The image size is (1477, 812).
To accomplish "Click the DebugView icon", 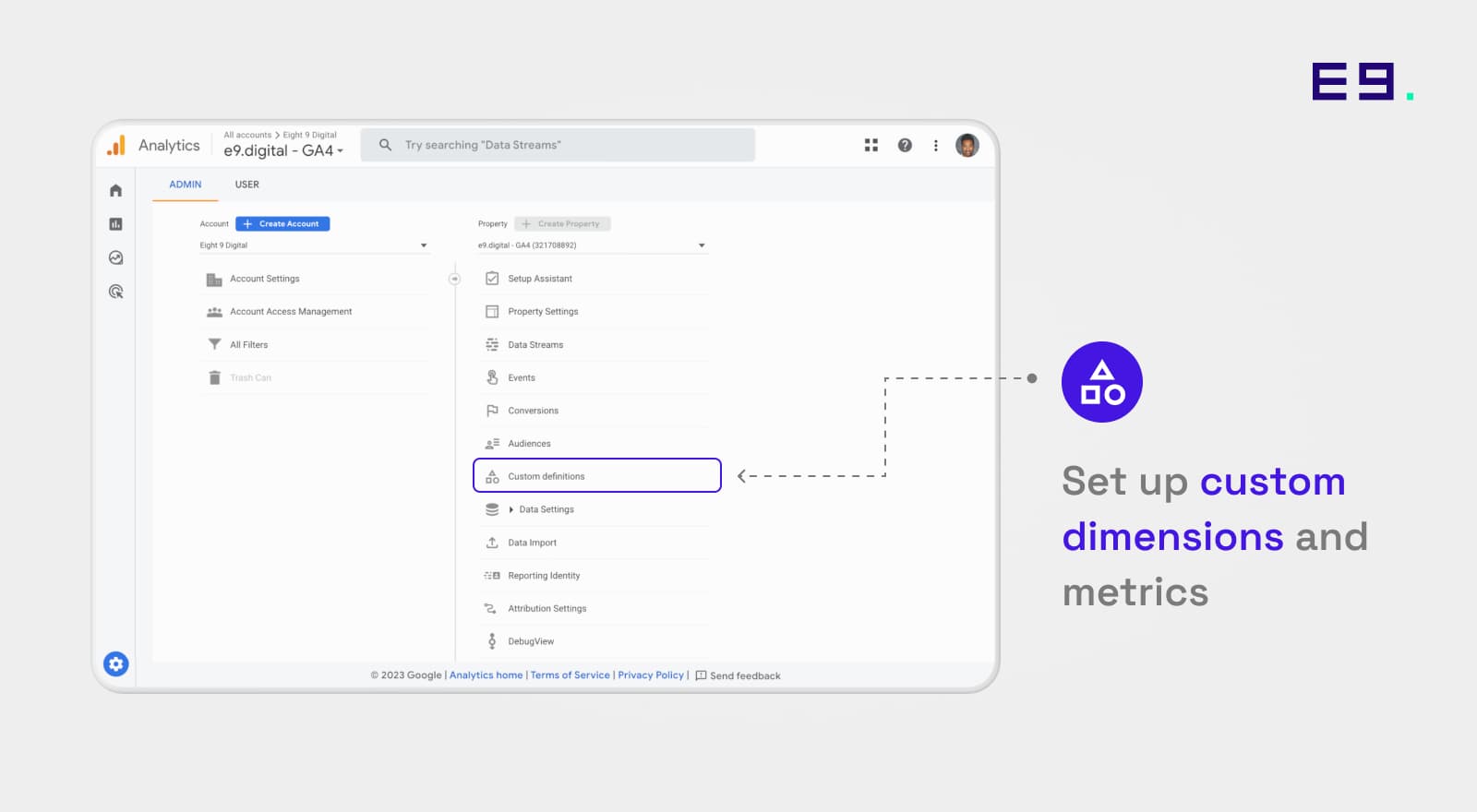I will [x=492, y=641].
